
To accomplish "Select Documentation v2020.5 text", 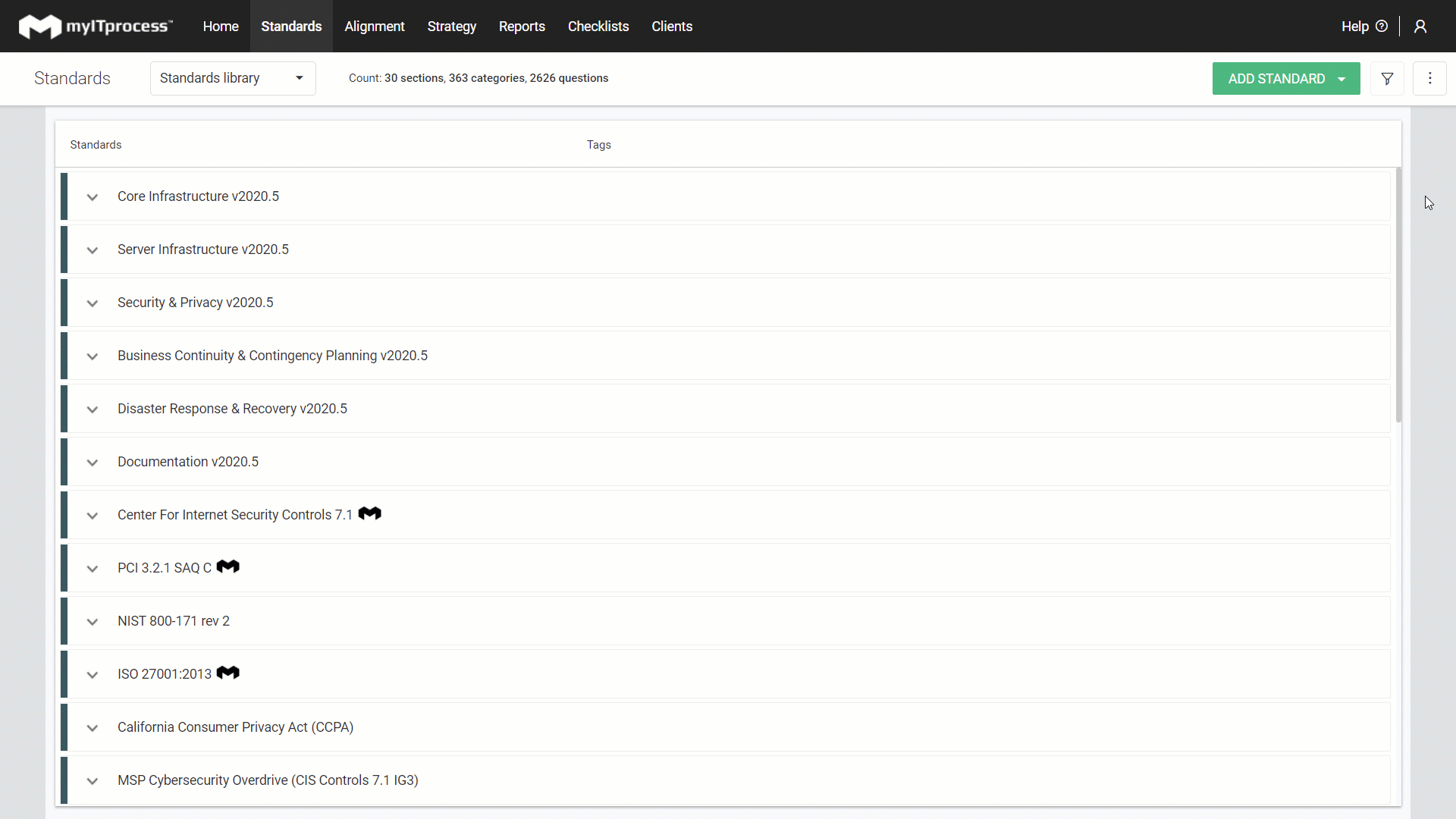I will [188, 462].
